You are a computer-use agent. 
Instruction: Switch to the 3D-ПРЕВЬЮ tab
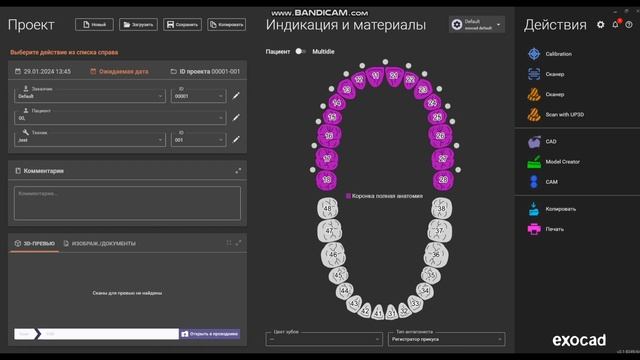[35, 243]
